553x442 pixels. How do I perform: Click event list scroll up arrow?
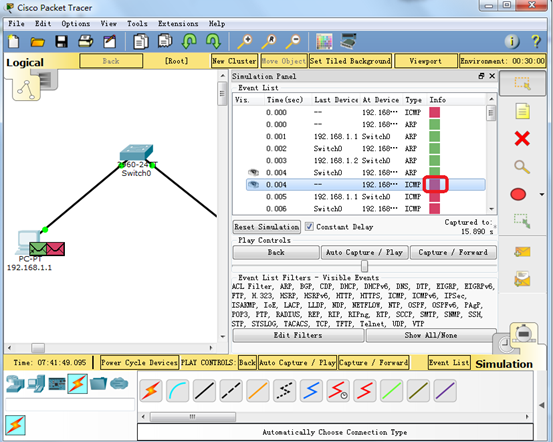click(491, 100)
